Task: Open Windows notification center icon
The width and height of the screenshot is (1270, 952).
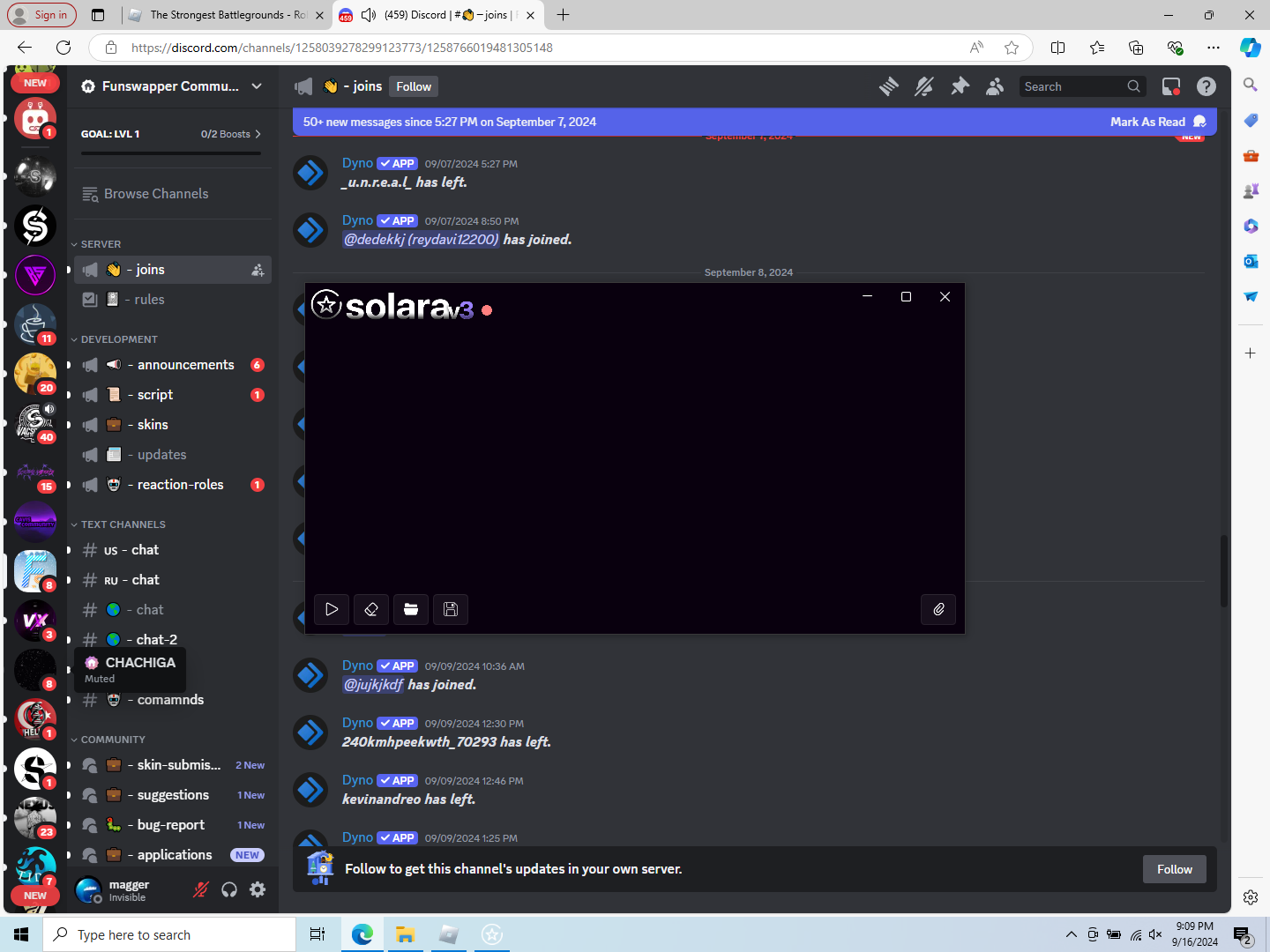Action: click(1242, 934)
